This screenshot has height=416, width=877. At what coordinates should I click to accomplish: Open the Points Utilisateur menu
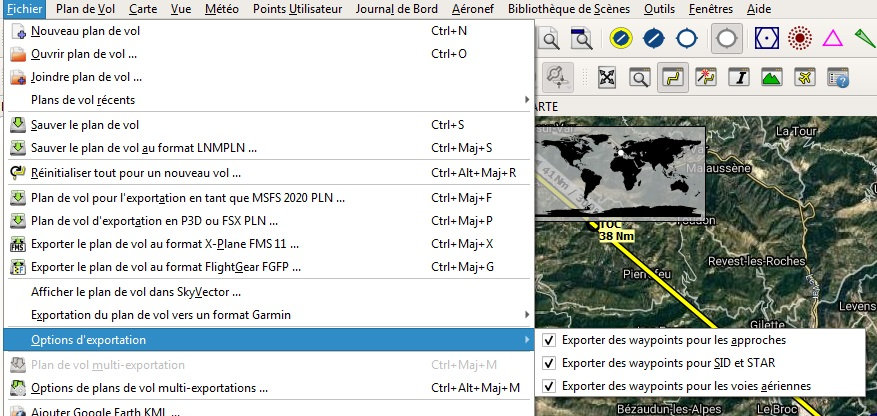[x=298, y=9]
